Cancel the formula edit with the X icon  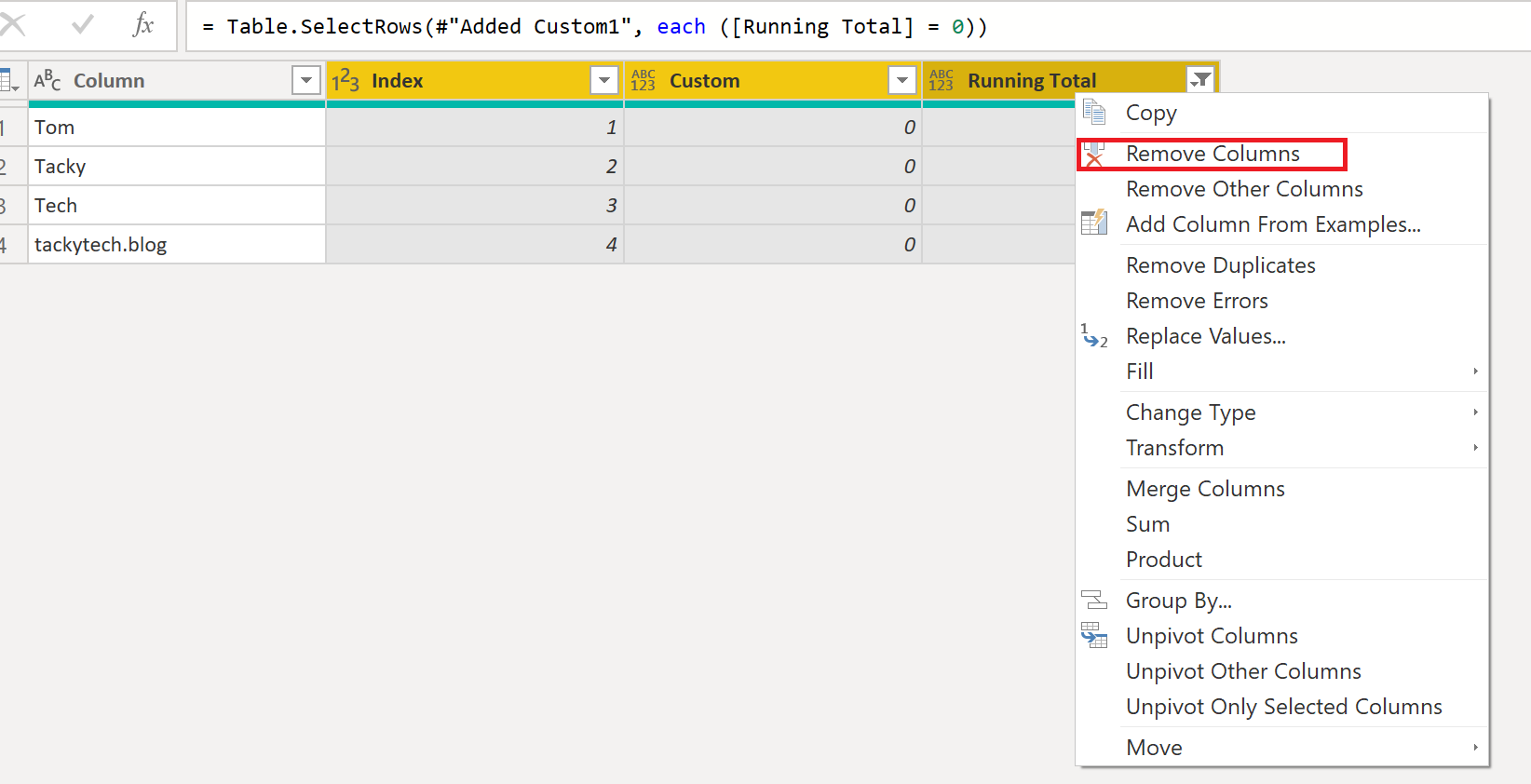click(12, 24)
